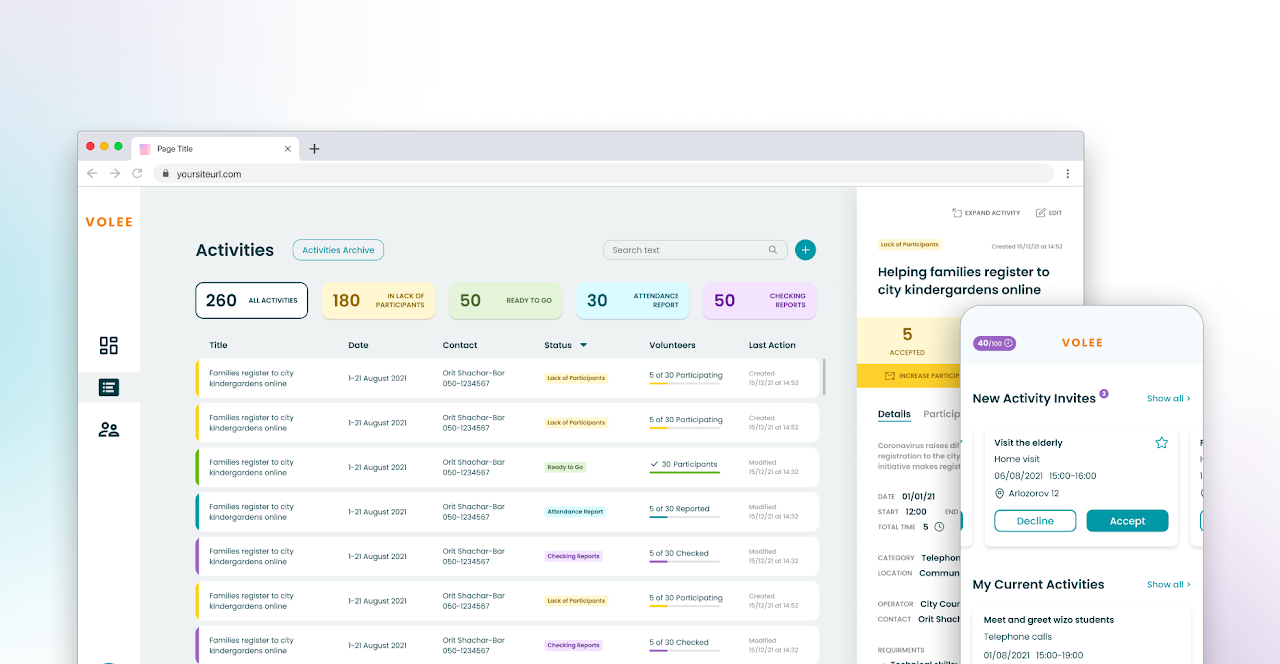This screenshot has height=664, width=1280.
Task: Close the Page Title browser tab
Action: pyautogui.click(x=288, y=148)
